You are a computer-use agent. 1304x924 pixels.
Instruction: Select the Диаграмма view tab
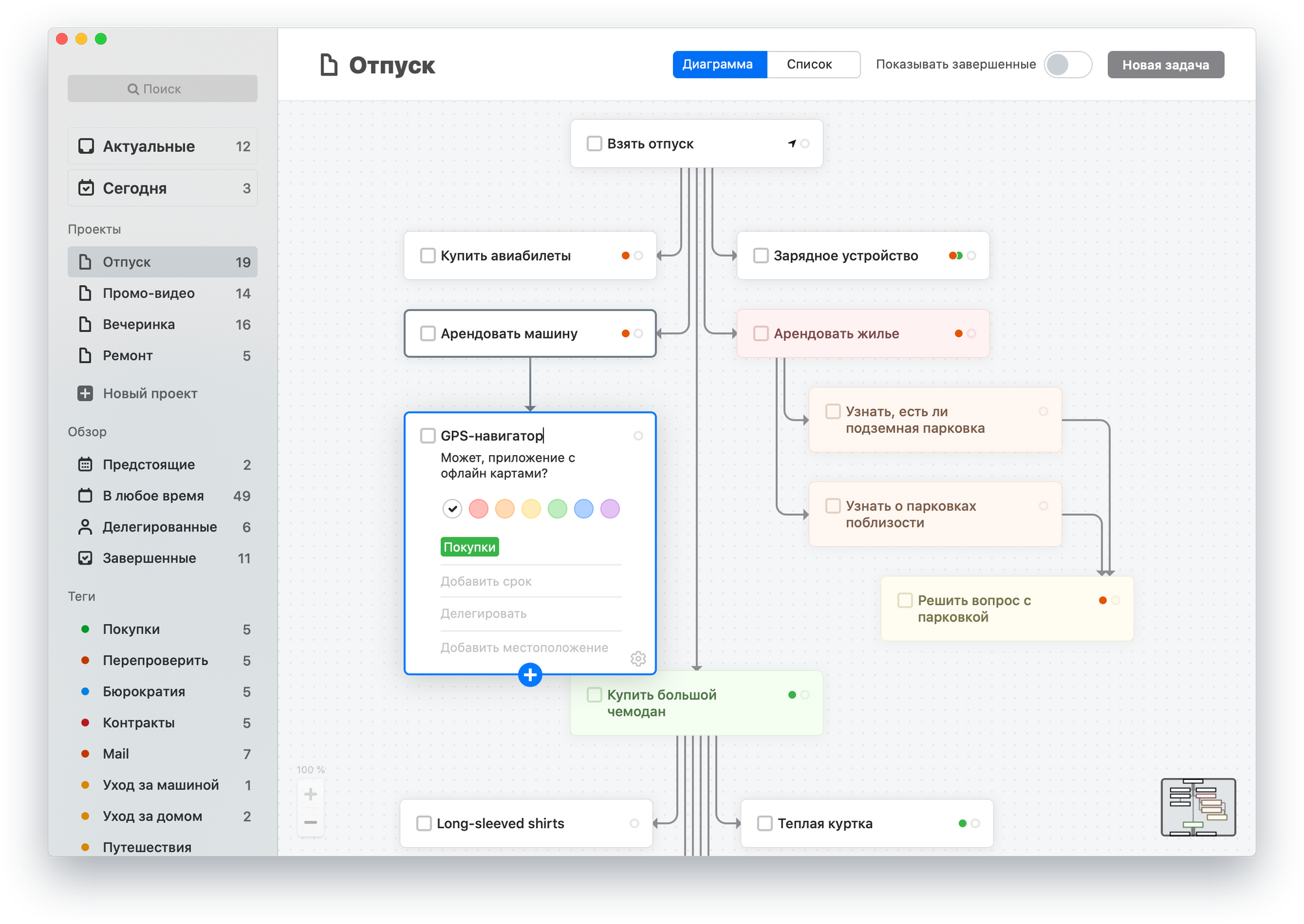coord(719,65)
